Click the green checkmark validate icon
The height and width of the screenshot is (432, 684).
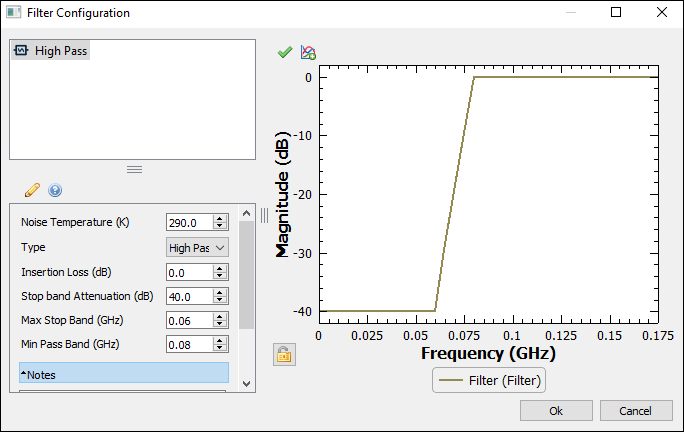point(285,52)
